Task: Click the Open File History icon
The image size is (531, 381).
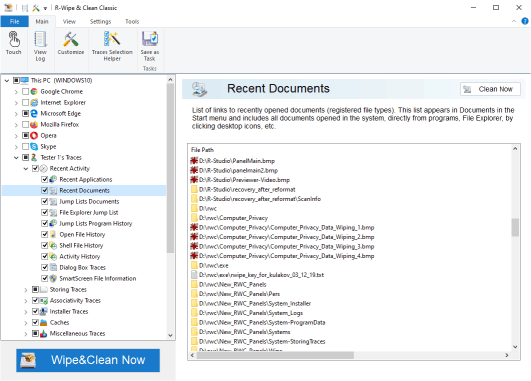Action: click(53, 234)
